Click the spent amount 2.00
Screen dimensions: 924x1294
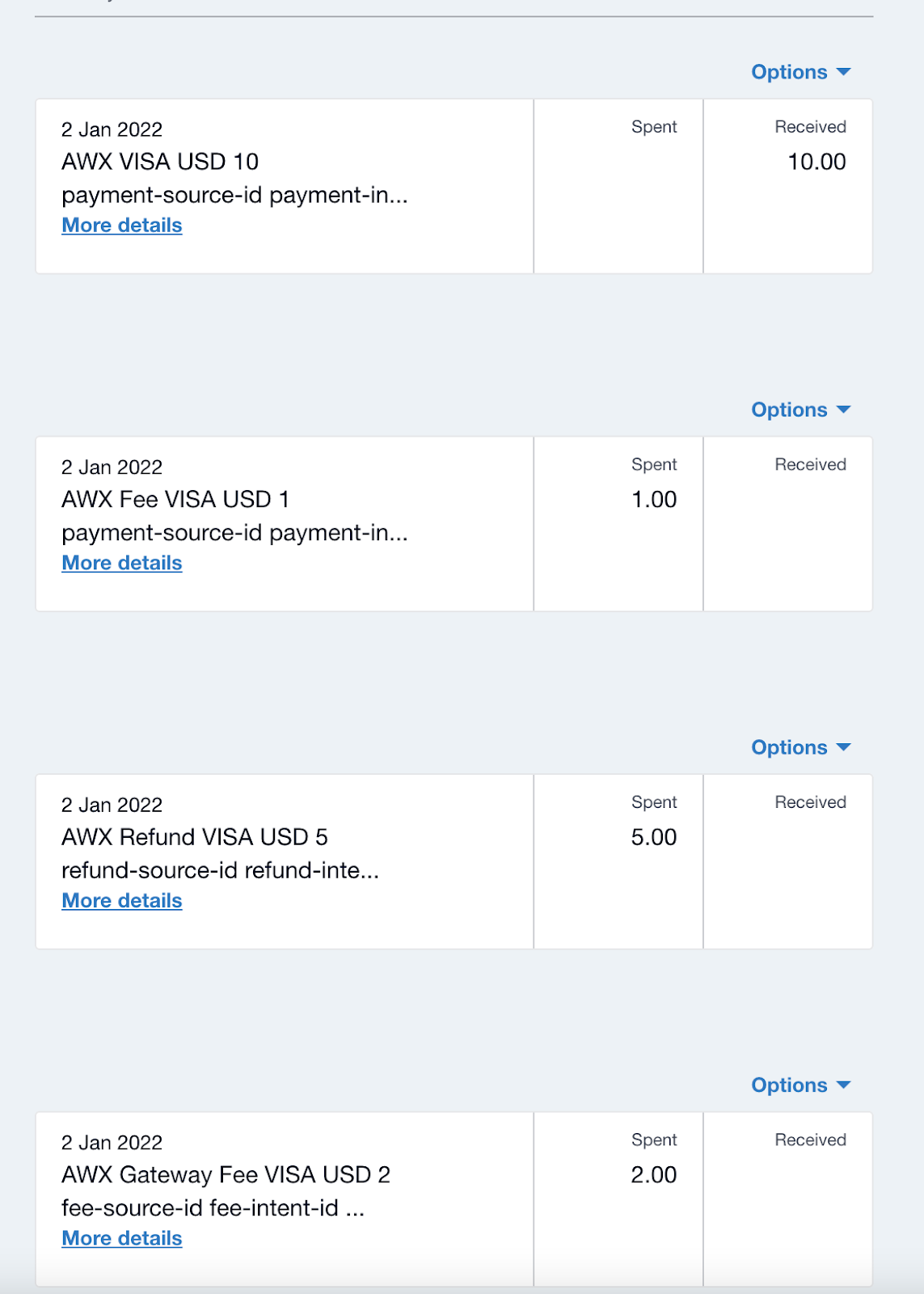coord(654,1175)
